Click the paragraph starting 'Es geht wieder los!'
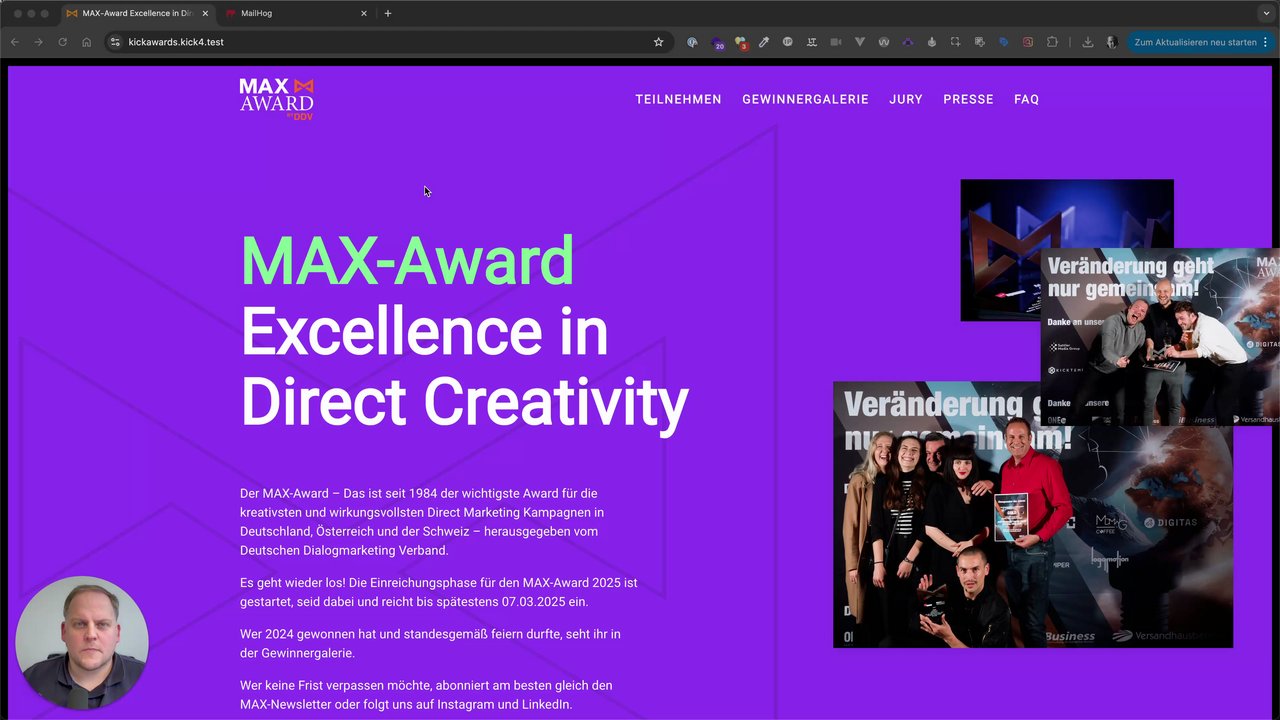This screenshot has width=1280, height=720. click(x=438, y=592)
